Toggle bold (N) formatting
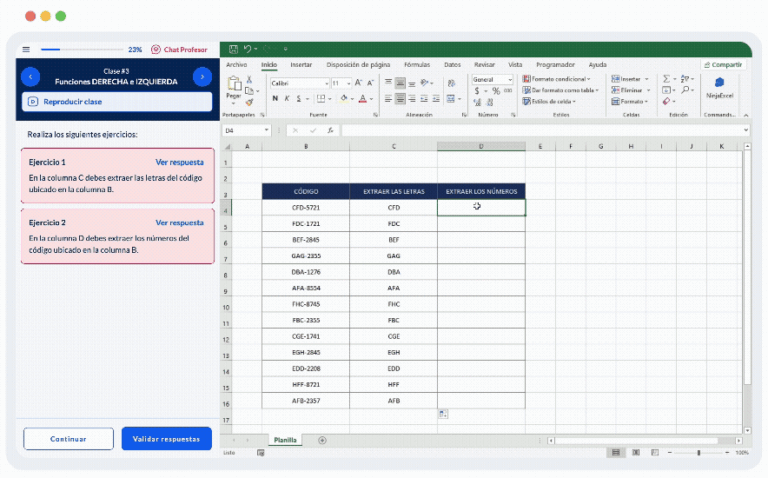This screenshot has width=768, height=478. tap(275, 98)
